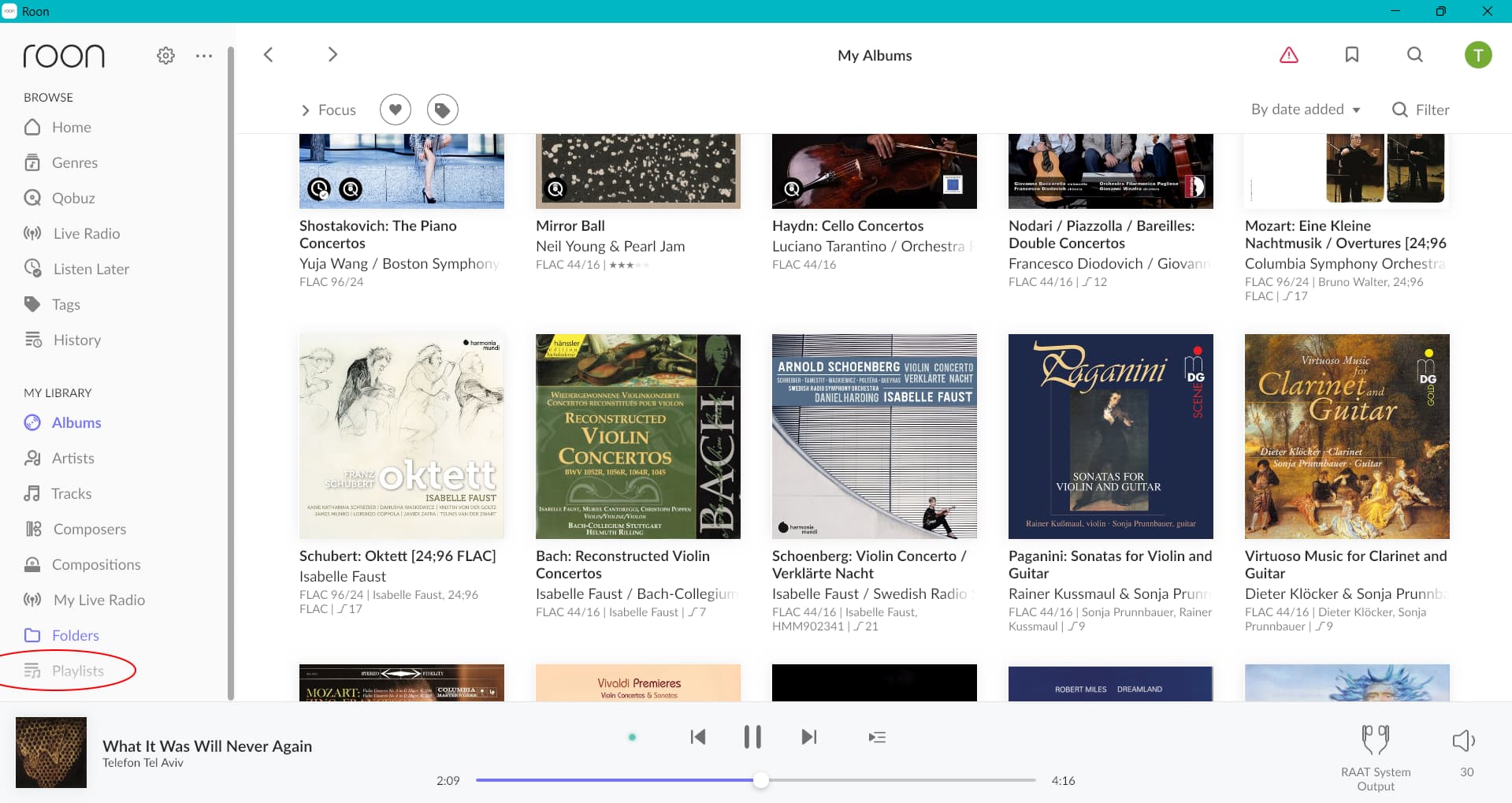Open Tracks under My Library
This screenshot has height=803, width=1512.
click(x=58, y=493)
